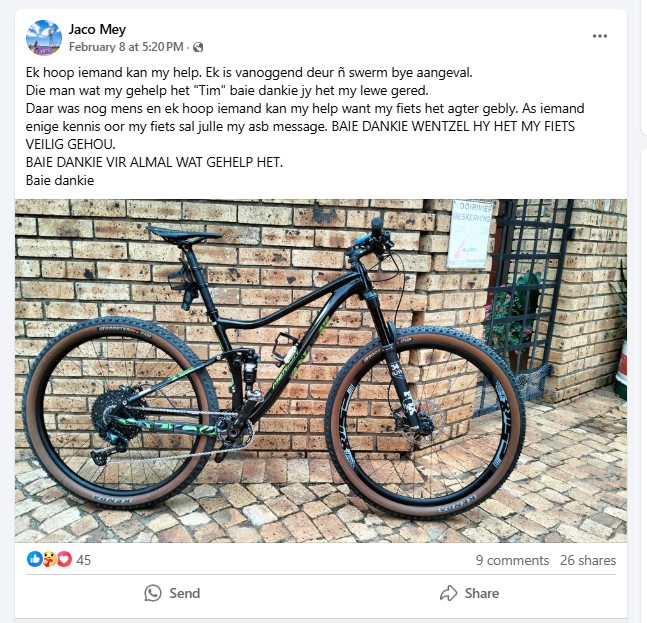
Task: Click the public globe audience icon
Action: click(198, 47)
